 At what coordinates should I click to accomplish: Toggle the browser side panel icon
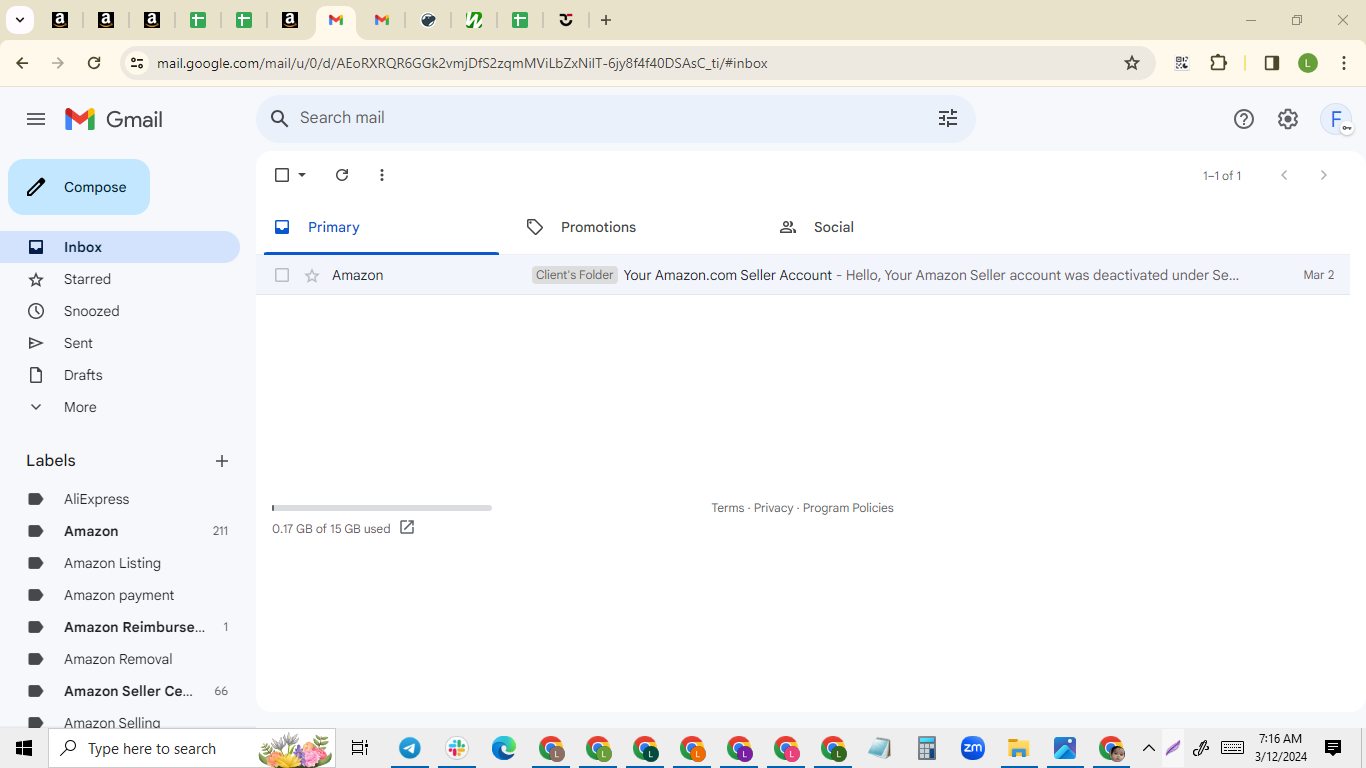(x=1272, y=63)
